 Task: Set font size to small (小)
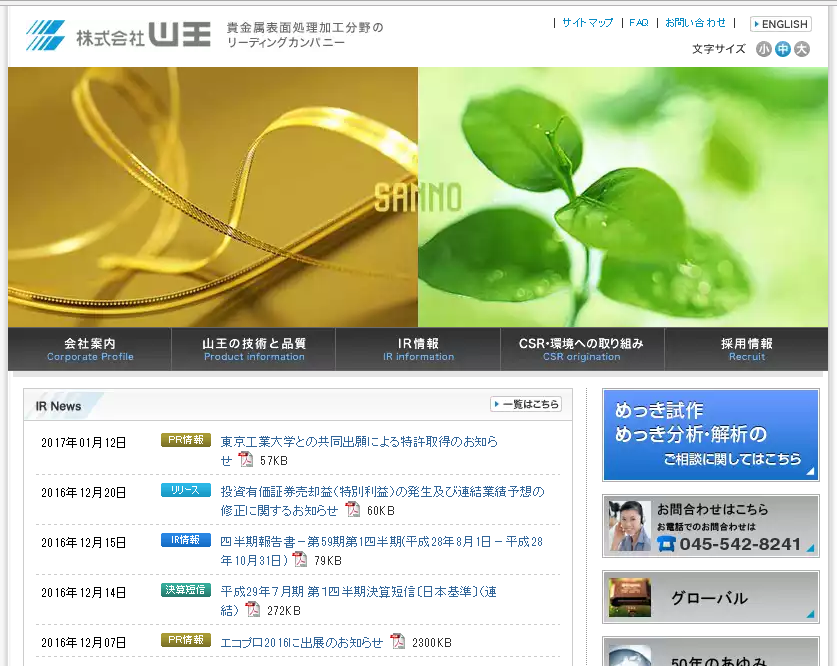click(764, 49)
